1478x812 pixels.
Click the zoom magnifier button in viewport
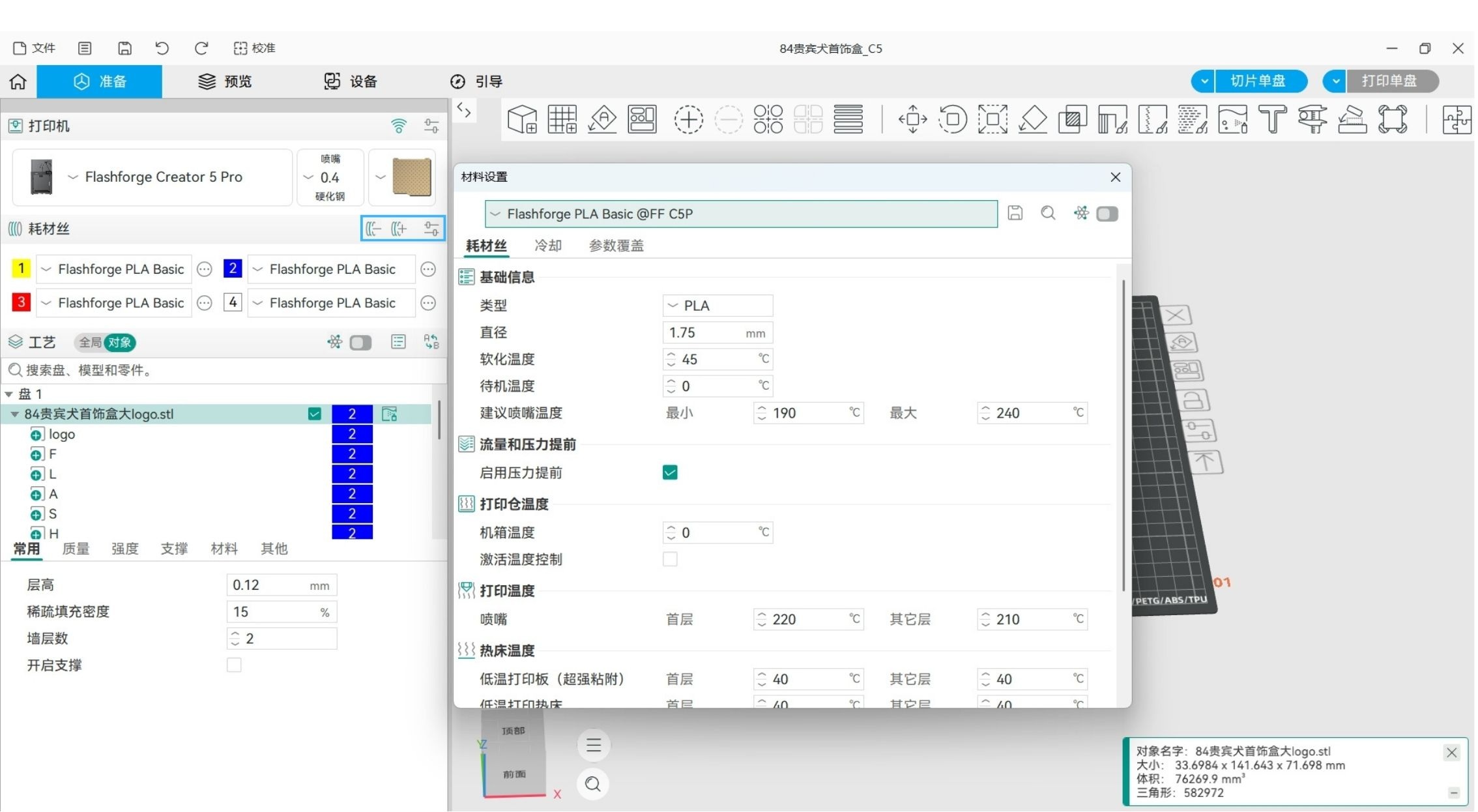tap(593, 784)
